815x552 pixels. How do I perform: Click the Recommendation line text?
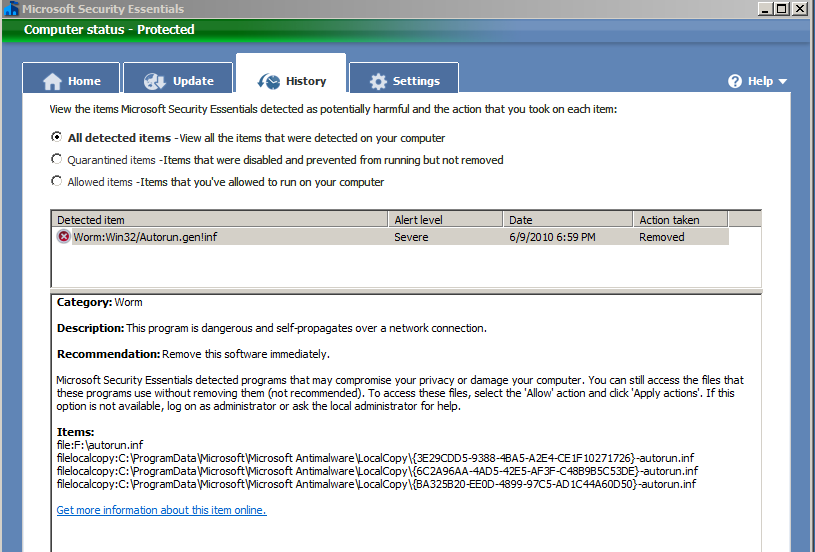[x=193, y=354]
